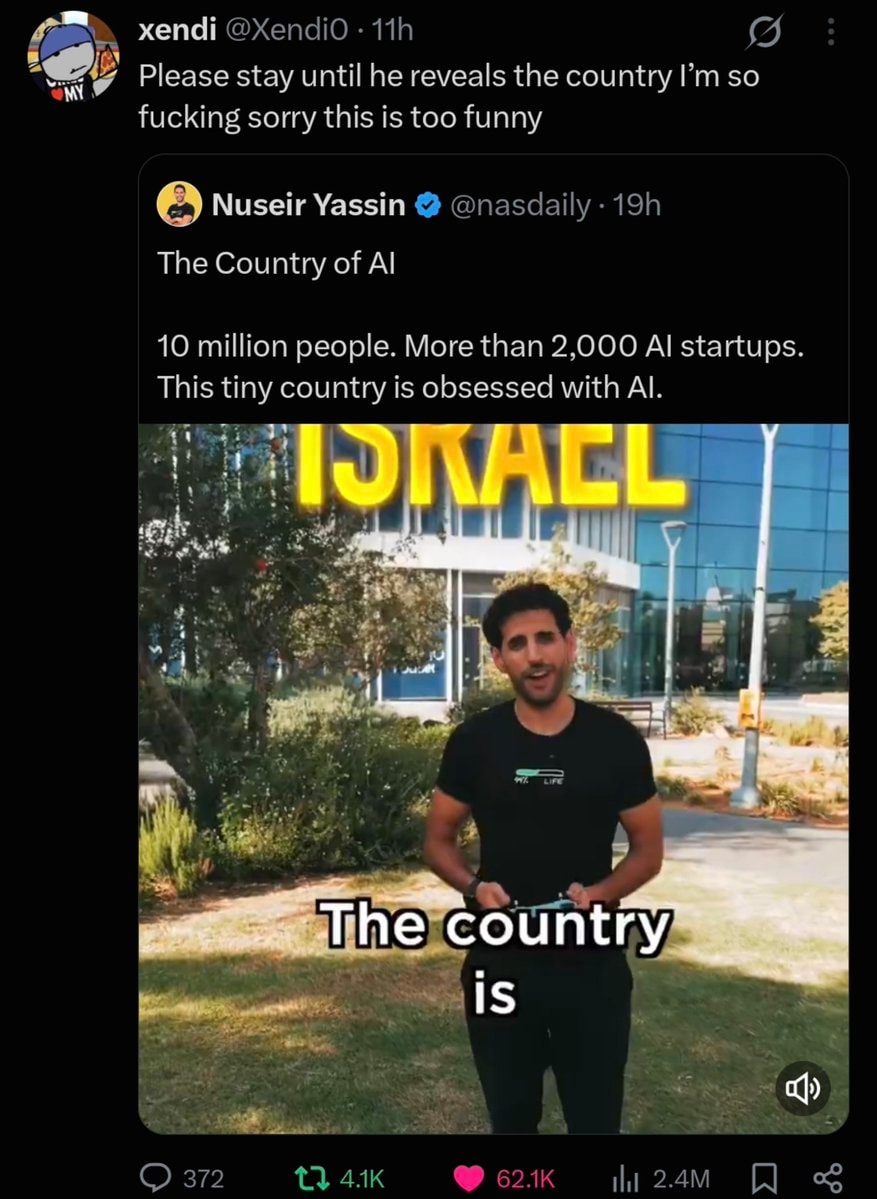The height and width of the screenshot is (1199, 877).
Task: Play the embedded Israel video
Action: tap(493, 778)
